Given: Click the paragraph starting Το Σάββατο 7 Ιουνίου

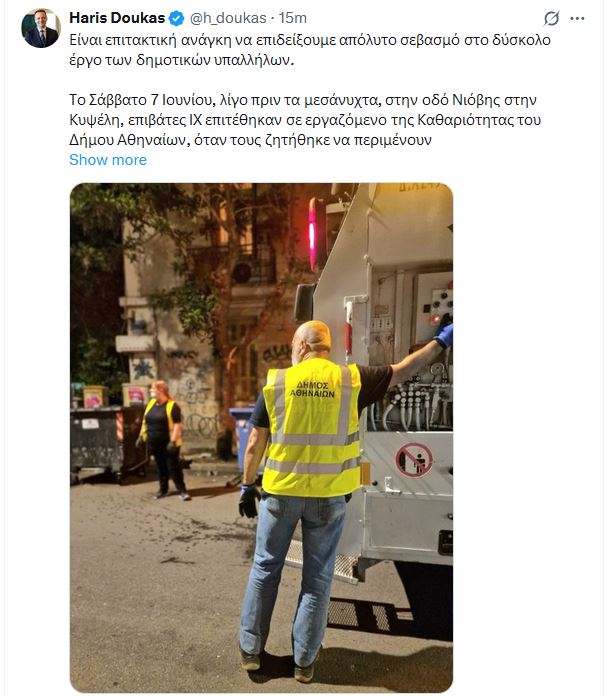Looking at the screenshot, I should point(305,120).
